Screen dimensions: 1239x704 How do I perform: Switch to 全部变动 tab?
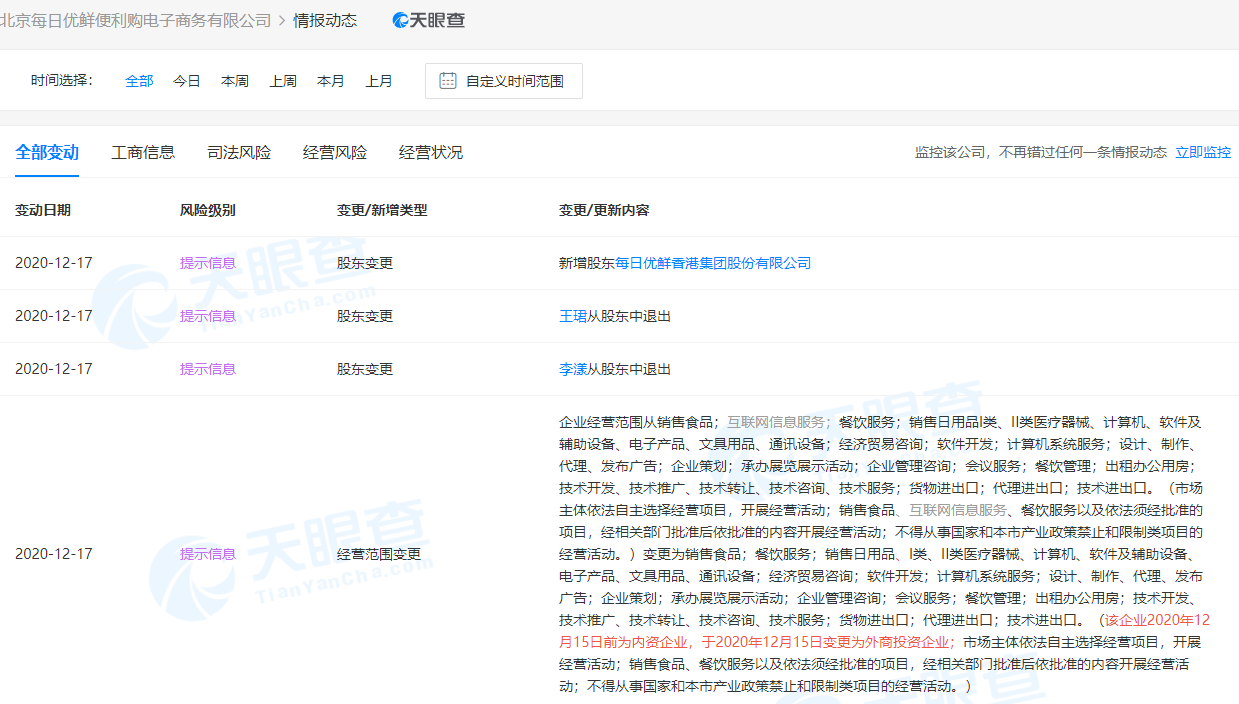coord(47,153)
